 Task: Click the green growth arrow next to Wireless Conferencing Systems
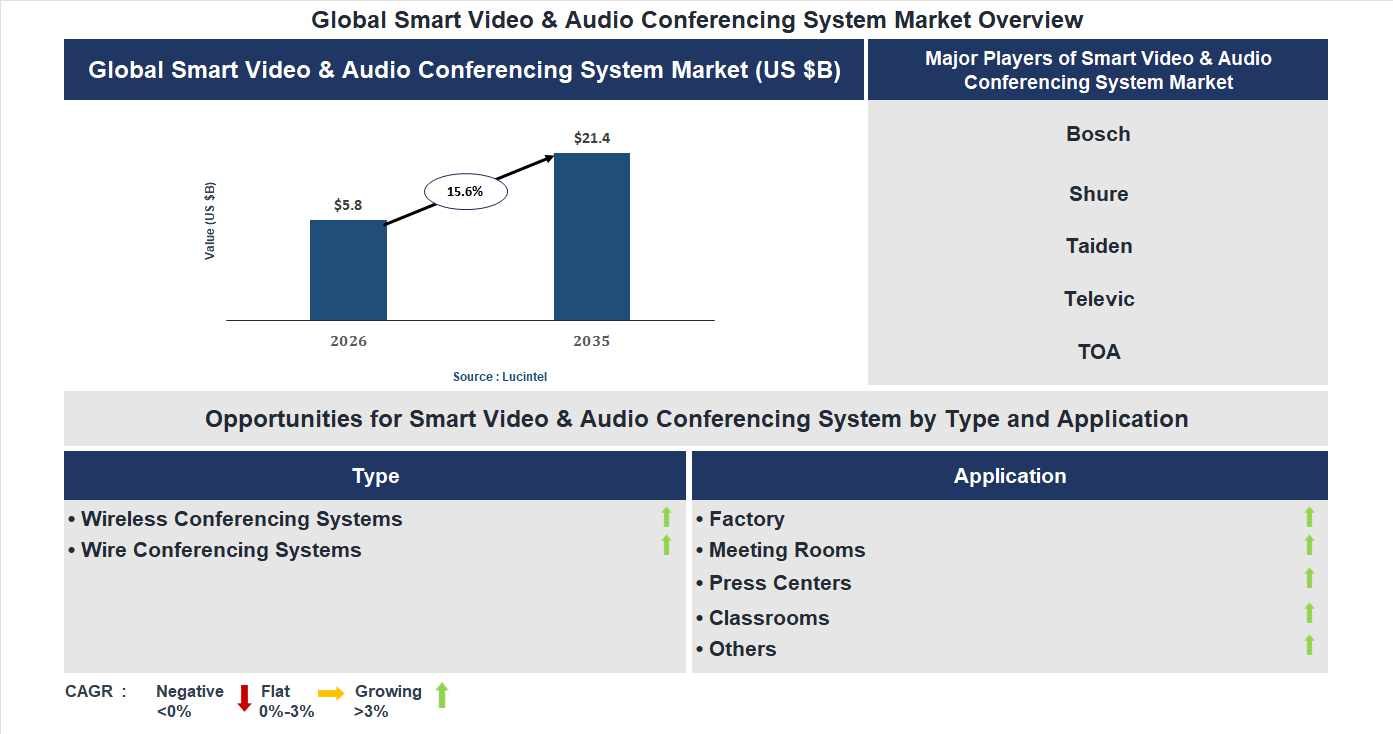666,517
